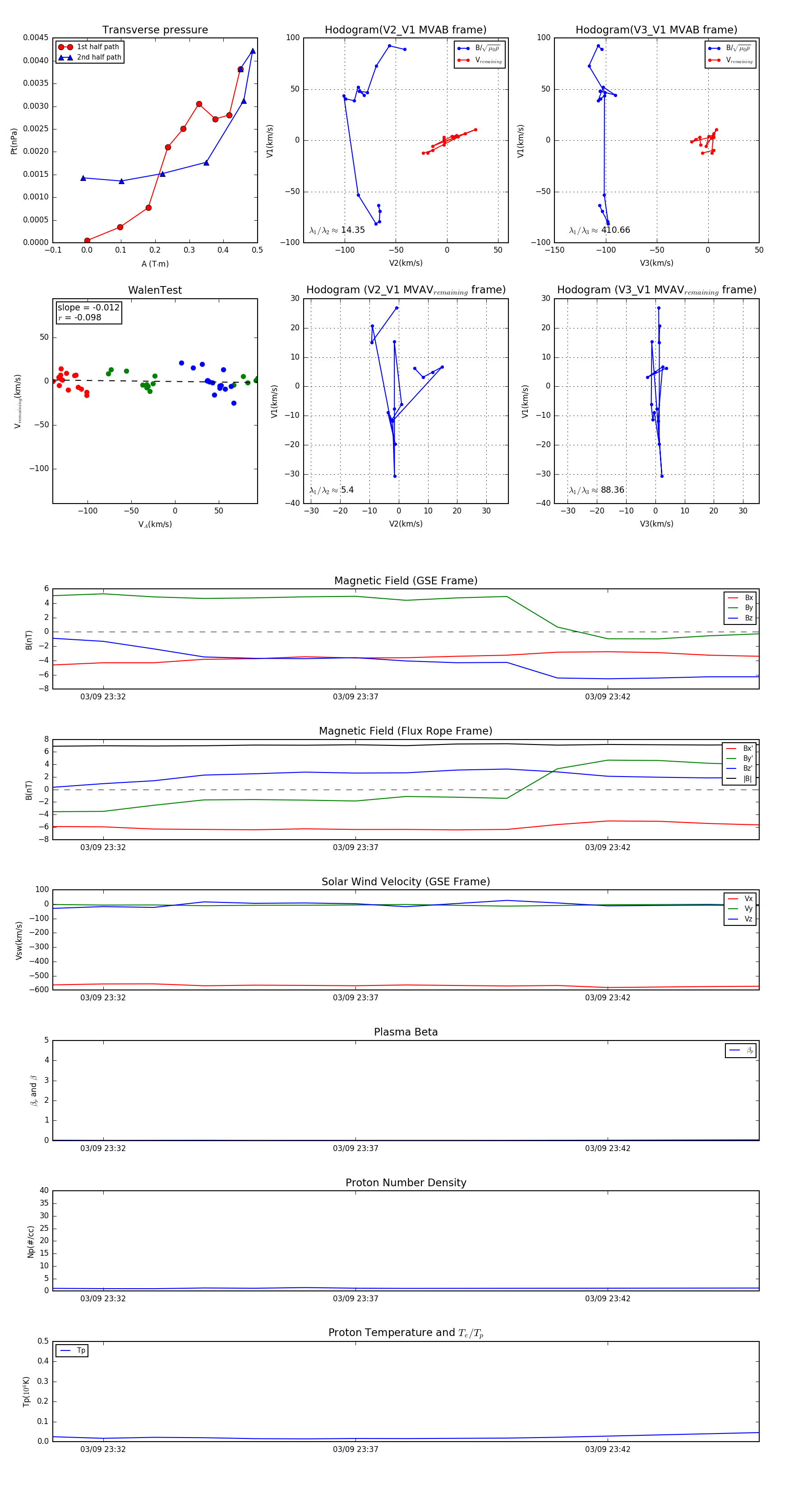Click the λ1/λ3 ≈ 88.36 annotation
Viewport: 812px width, 1489px height.
[596, 490]
